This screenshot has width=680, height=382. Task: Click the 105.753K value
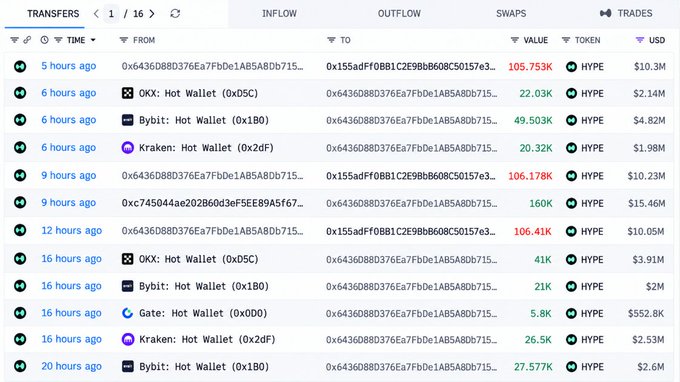tap(530, 67)
